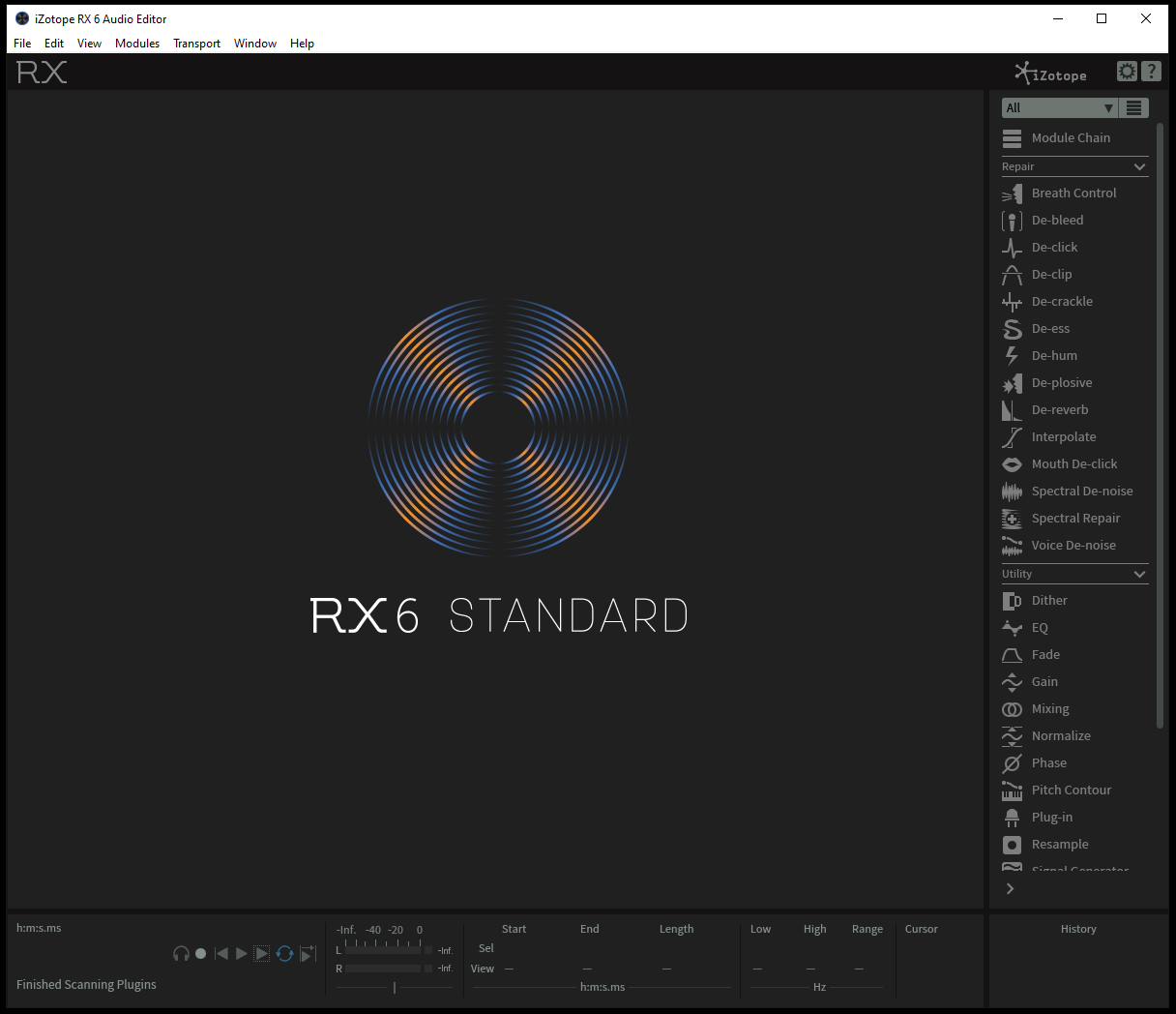Screen dimensions: 1176x1014
Task: Rewind to the start of the file
Action: 221,954
